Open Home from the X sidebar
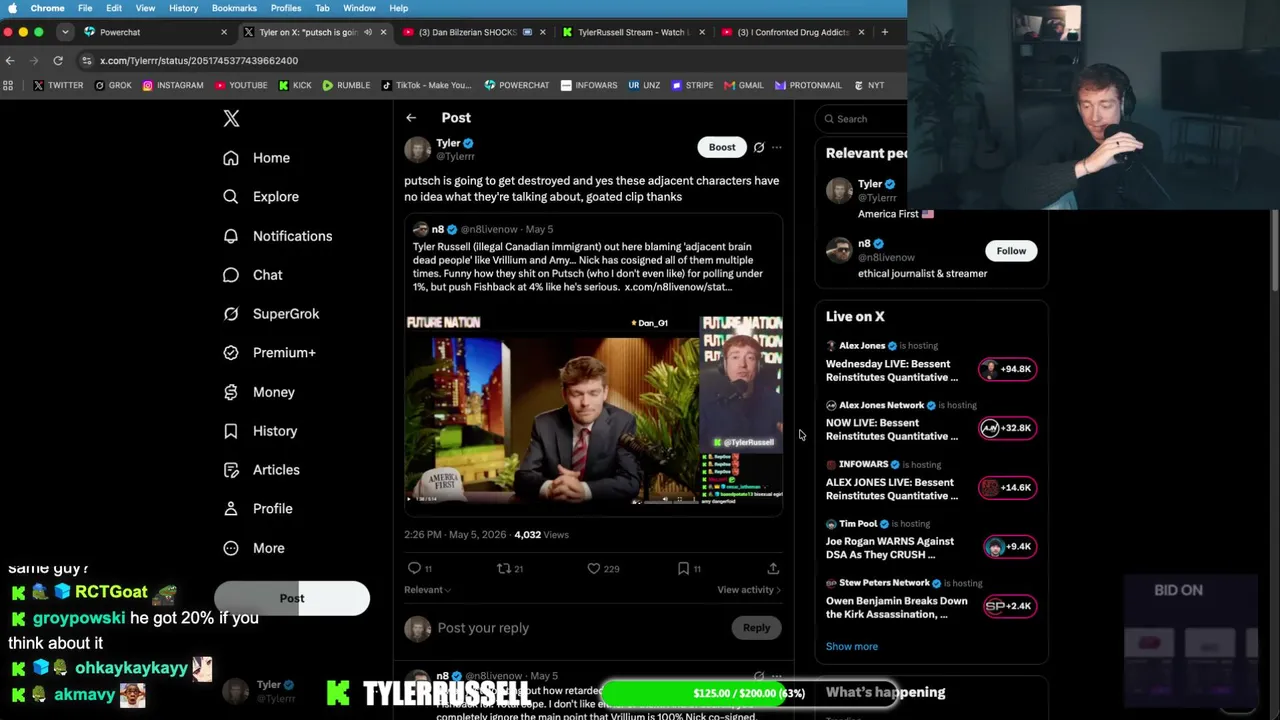The height and width of the screenshot is (720, 1280). [x=257, y=158]
